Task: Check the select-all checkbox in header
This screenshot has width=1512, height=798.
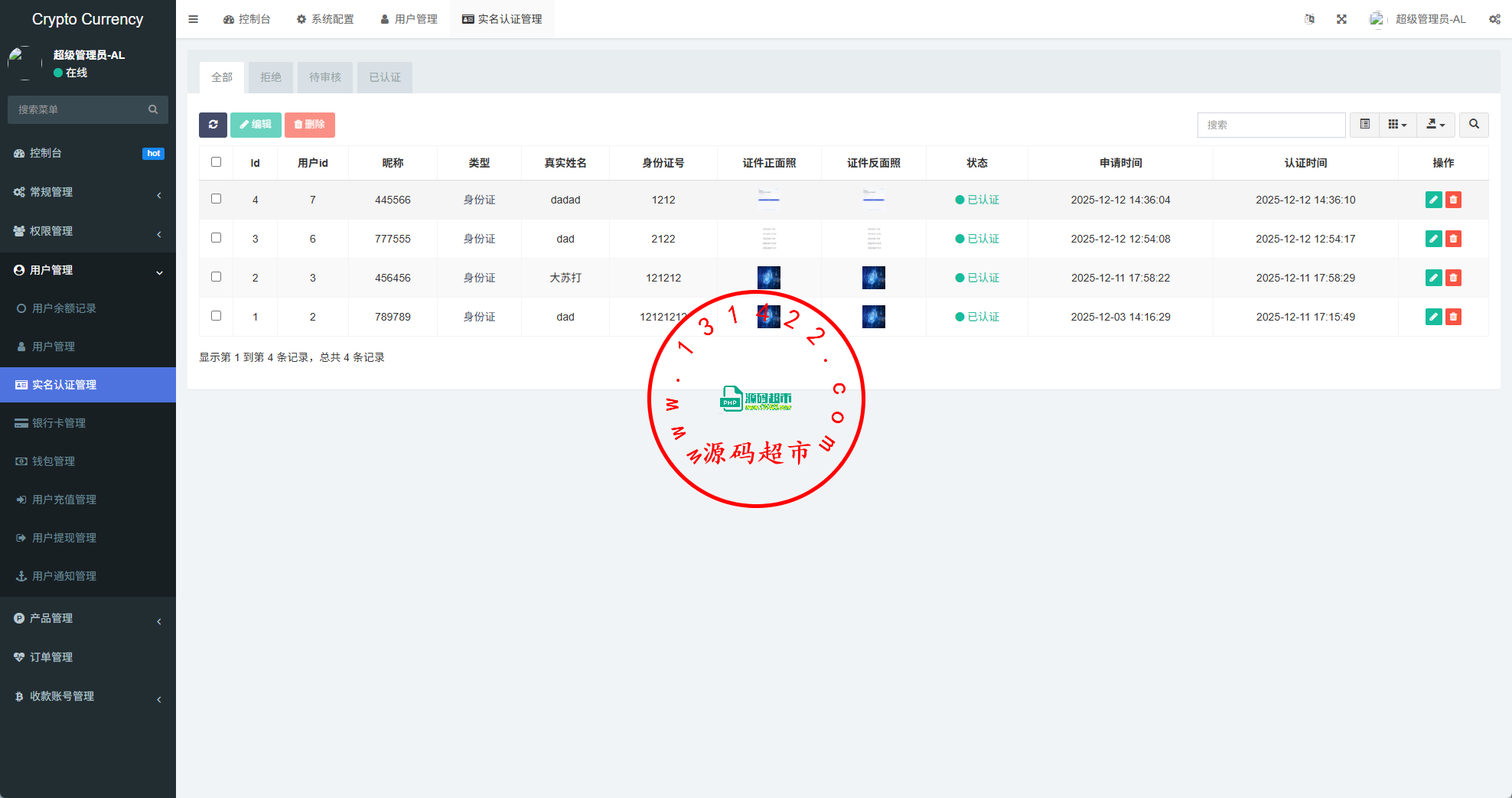Action: point(216,162)
